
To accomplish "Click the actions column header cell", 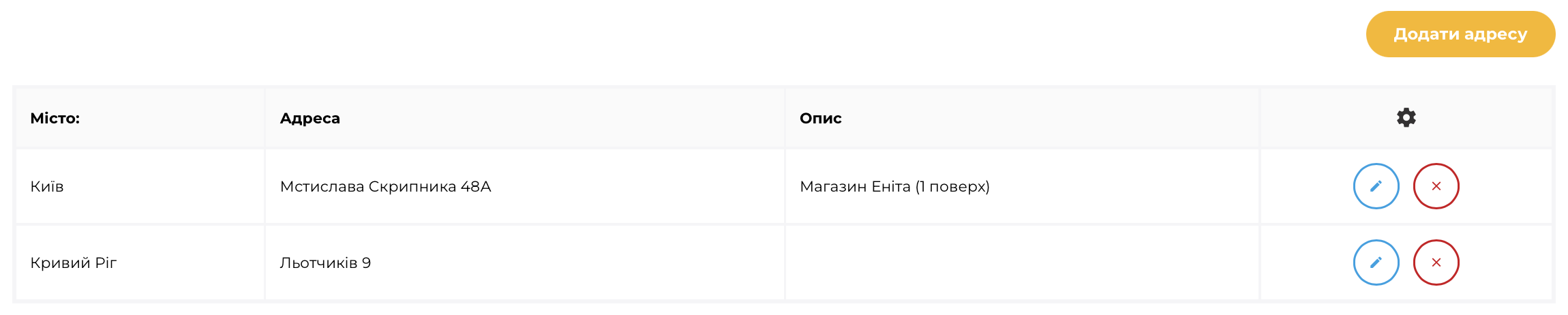I will tap(1406, 118).
